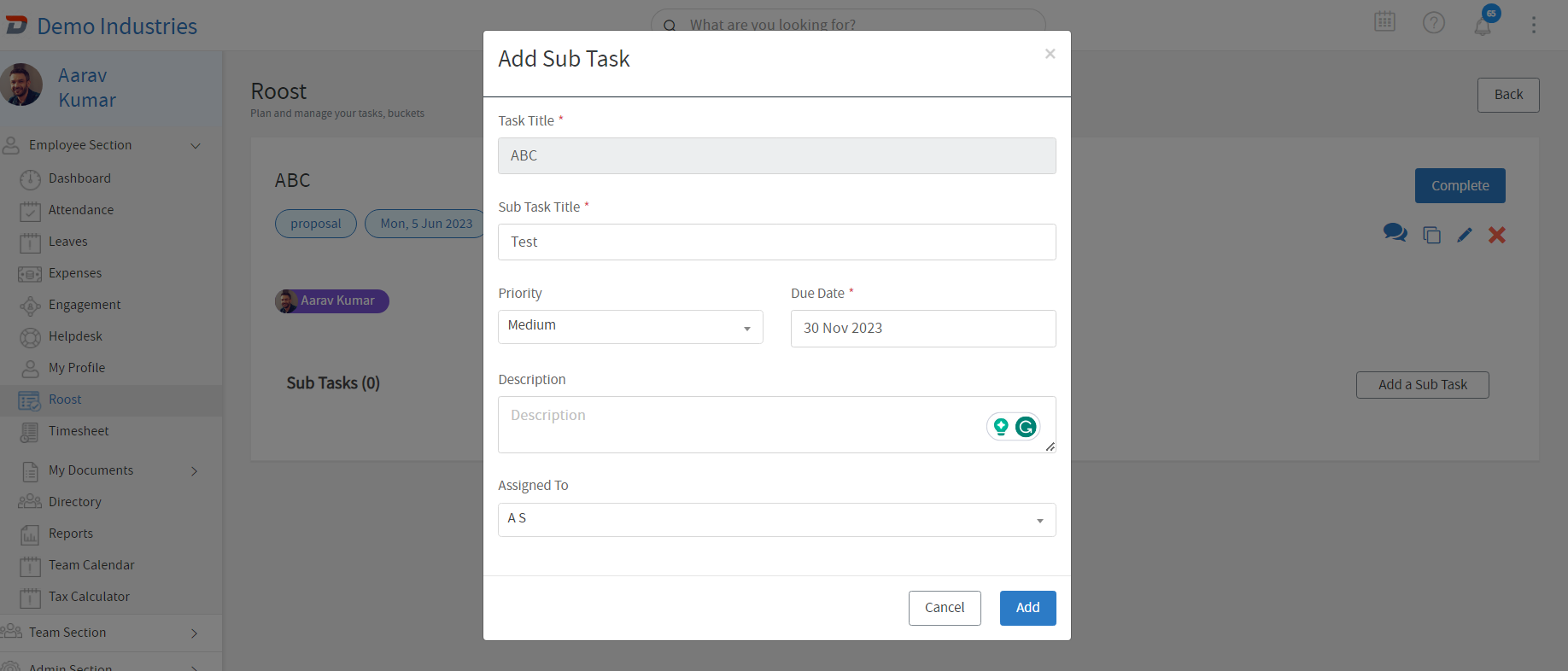Click the help question mark icon
Screen dimensions: 1568x671
click(x=1433, y=23)
